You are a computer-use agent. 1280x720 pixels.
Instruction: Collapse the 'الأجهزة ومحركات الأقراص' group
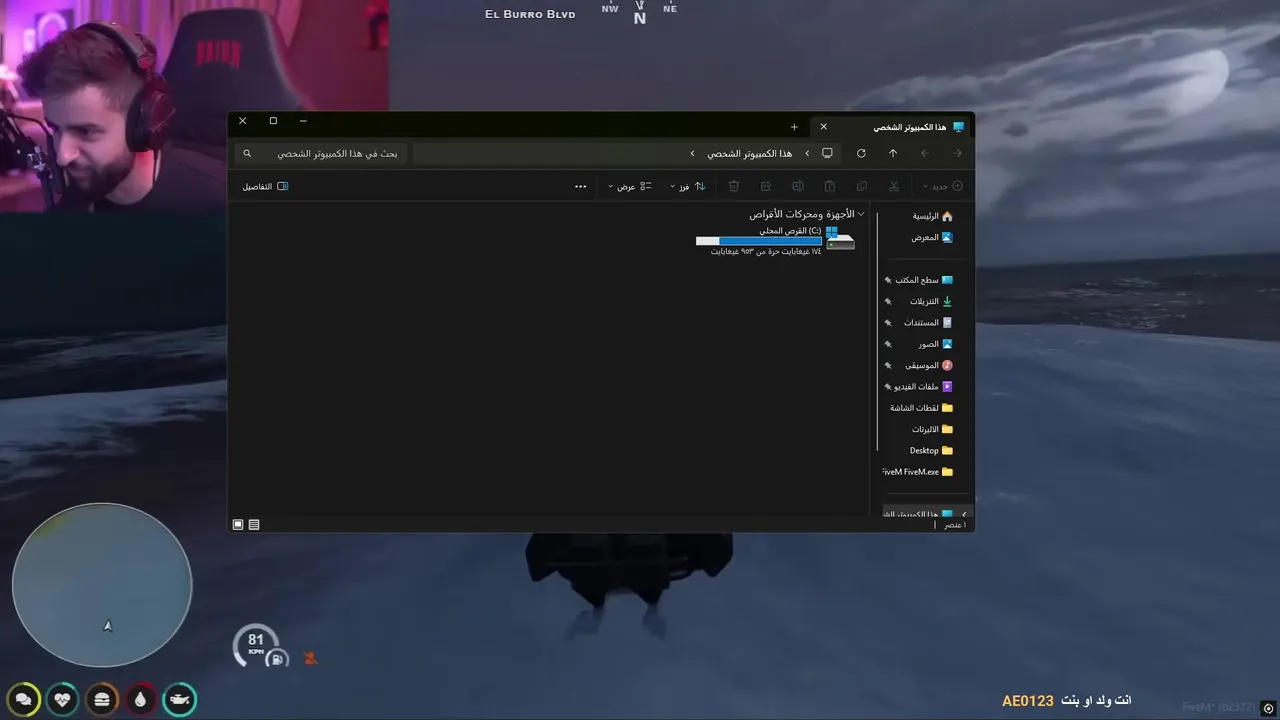coord(861,214)
